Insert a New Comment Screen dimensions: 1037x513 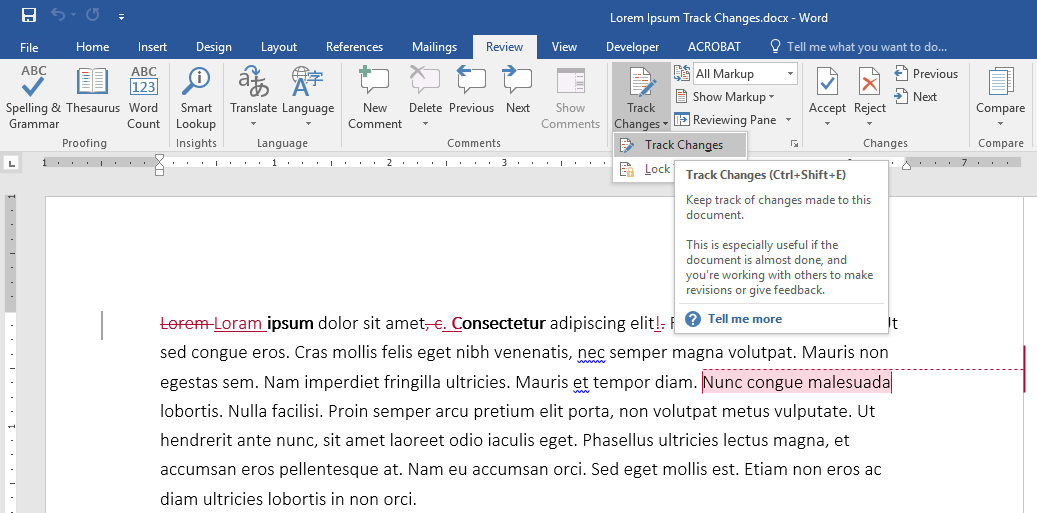coord(375,98)
